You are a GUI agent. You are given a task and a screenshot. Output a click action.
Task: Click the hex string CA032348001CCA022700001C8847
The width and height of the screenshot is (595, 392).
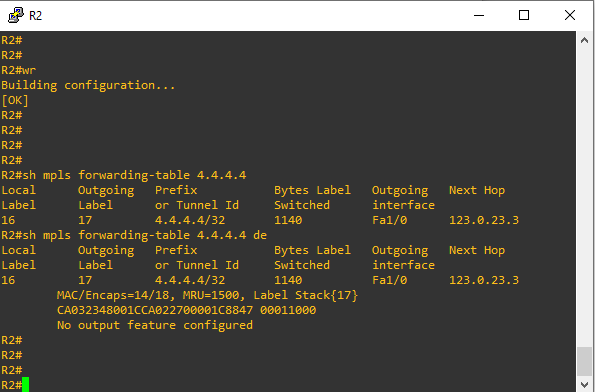tap(155, 310)
